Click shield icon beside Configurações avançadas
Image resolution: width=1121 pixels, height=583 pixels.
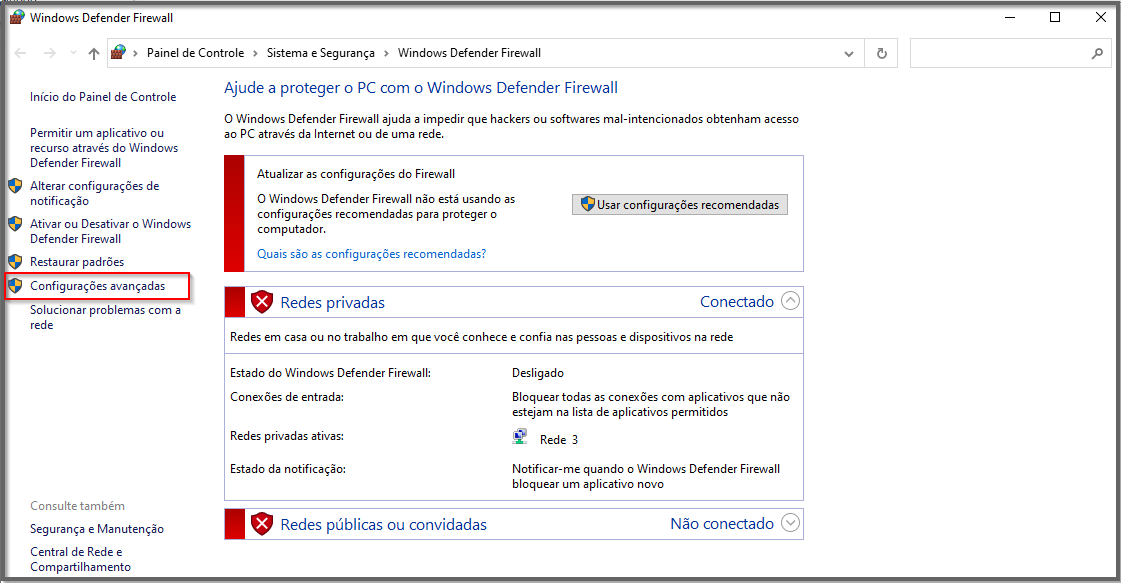[15, 286]
